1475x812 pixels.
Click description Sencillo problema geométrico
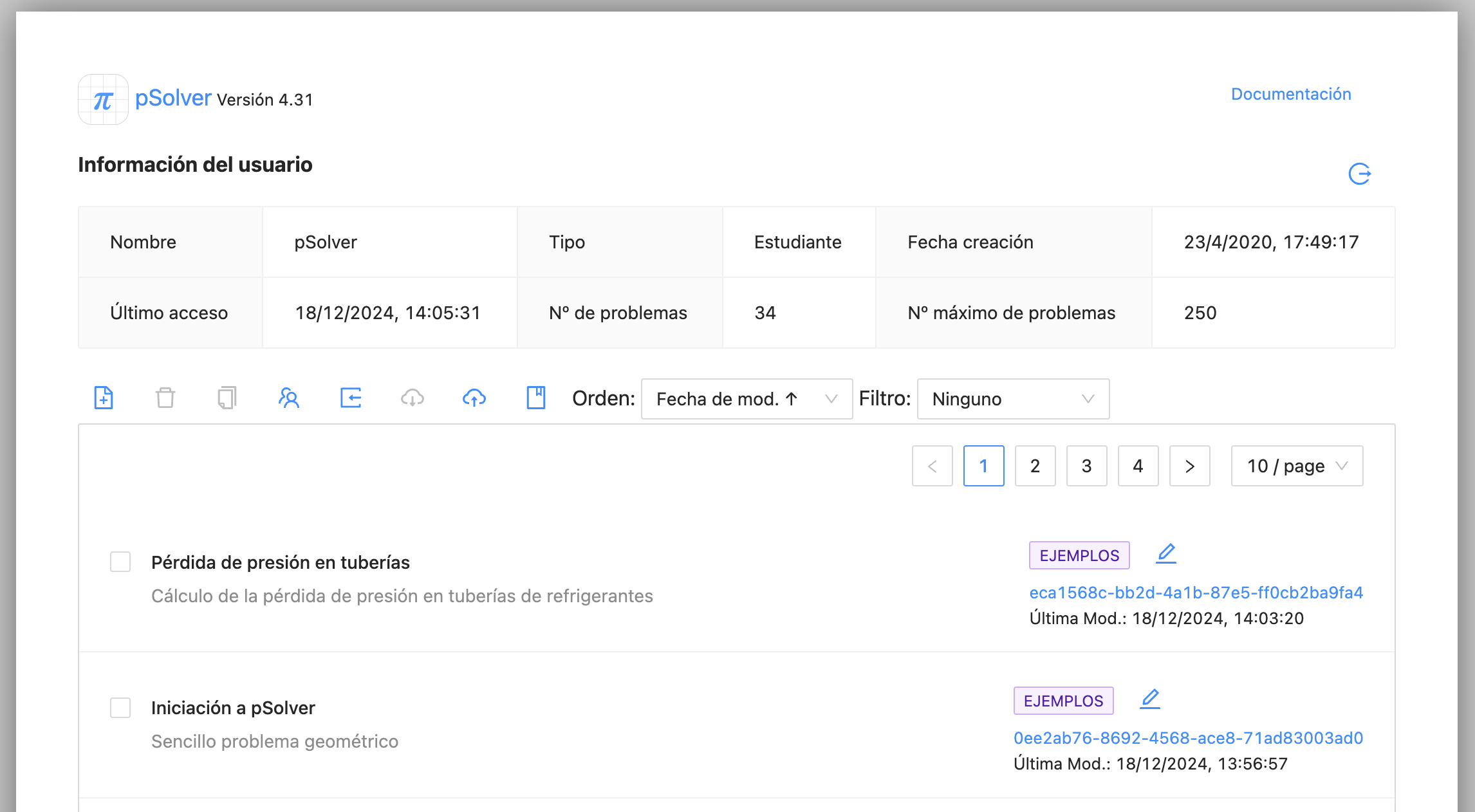point(275,741)
